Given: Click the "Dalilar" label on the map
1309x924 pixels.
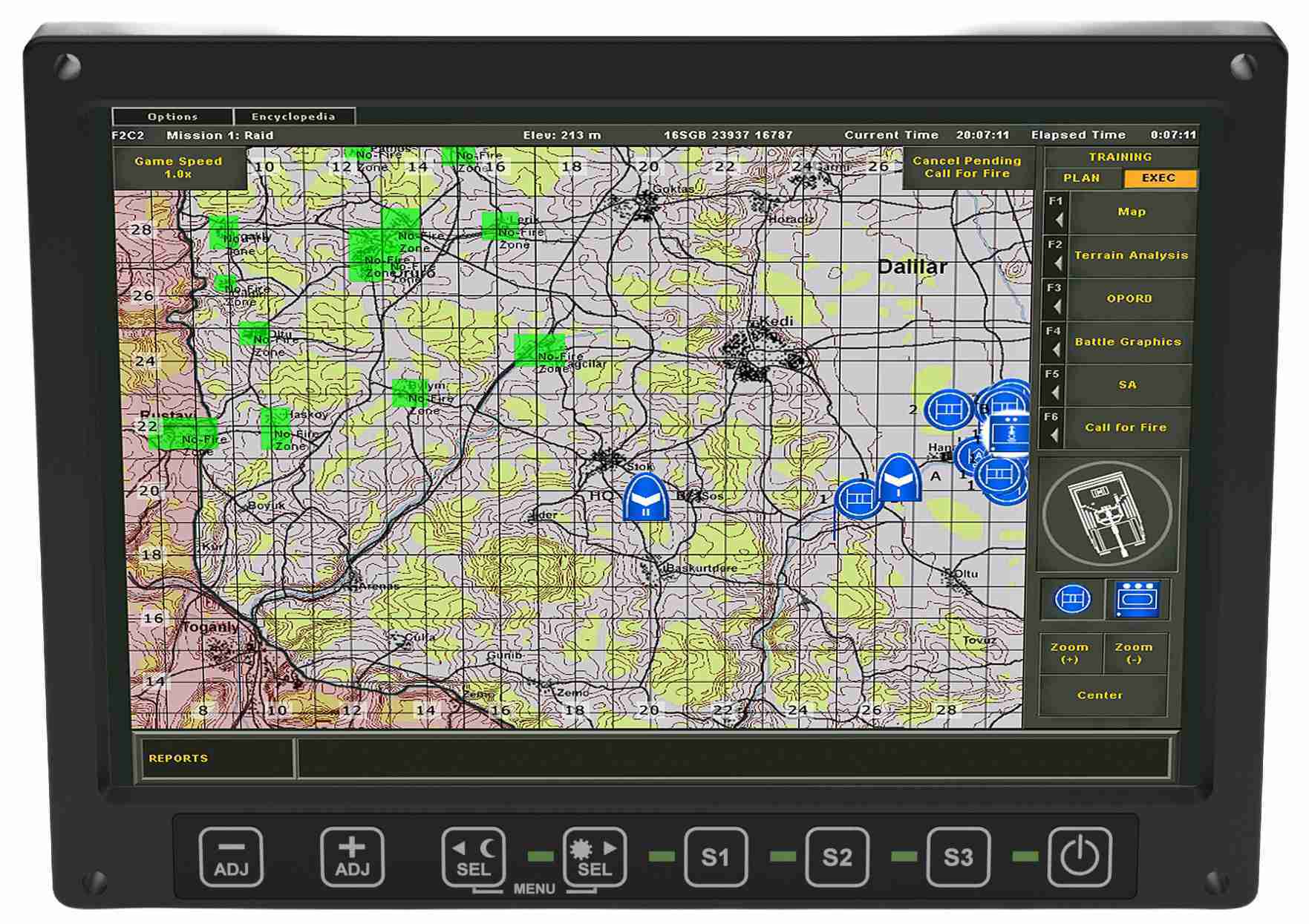Looking at the screenshot, I should click(x=913, y=267).
